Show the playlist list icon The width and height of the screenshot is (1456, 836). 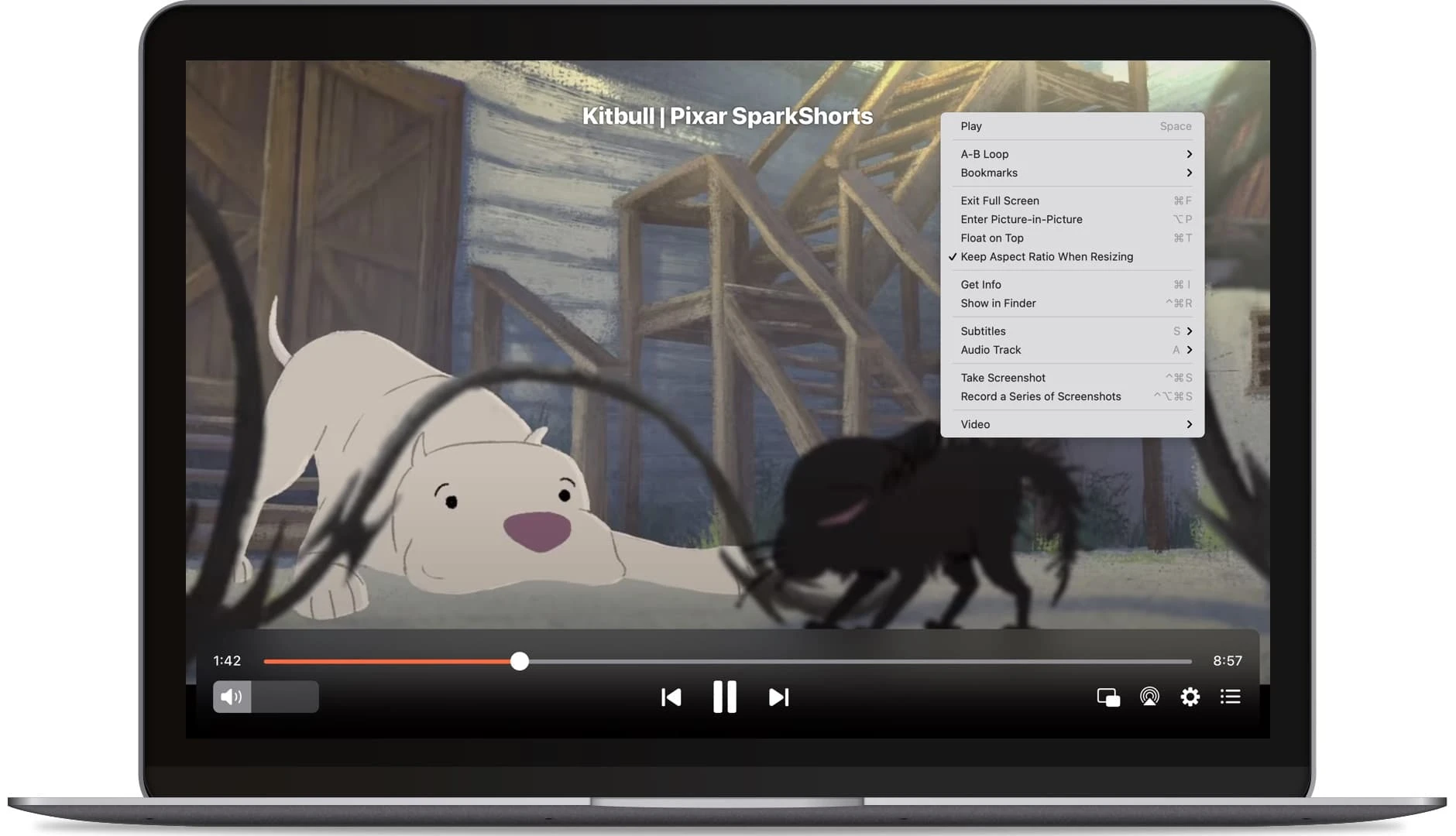click(1230, 697)
